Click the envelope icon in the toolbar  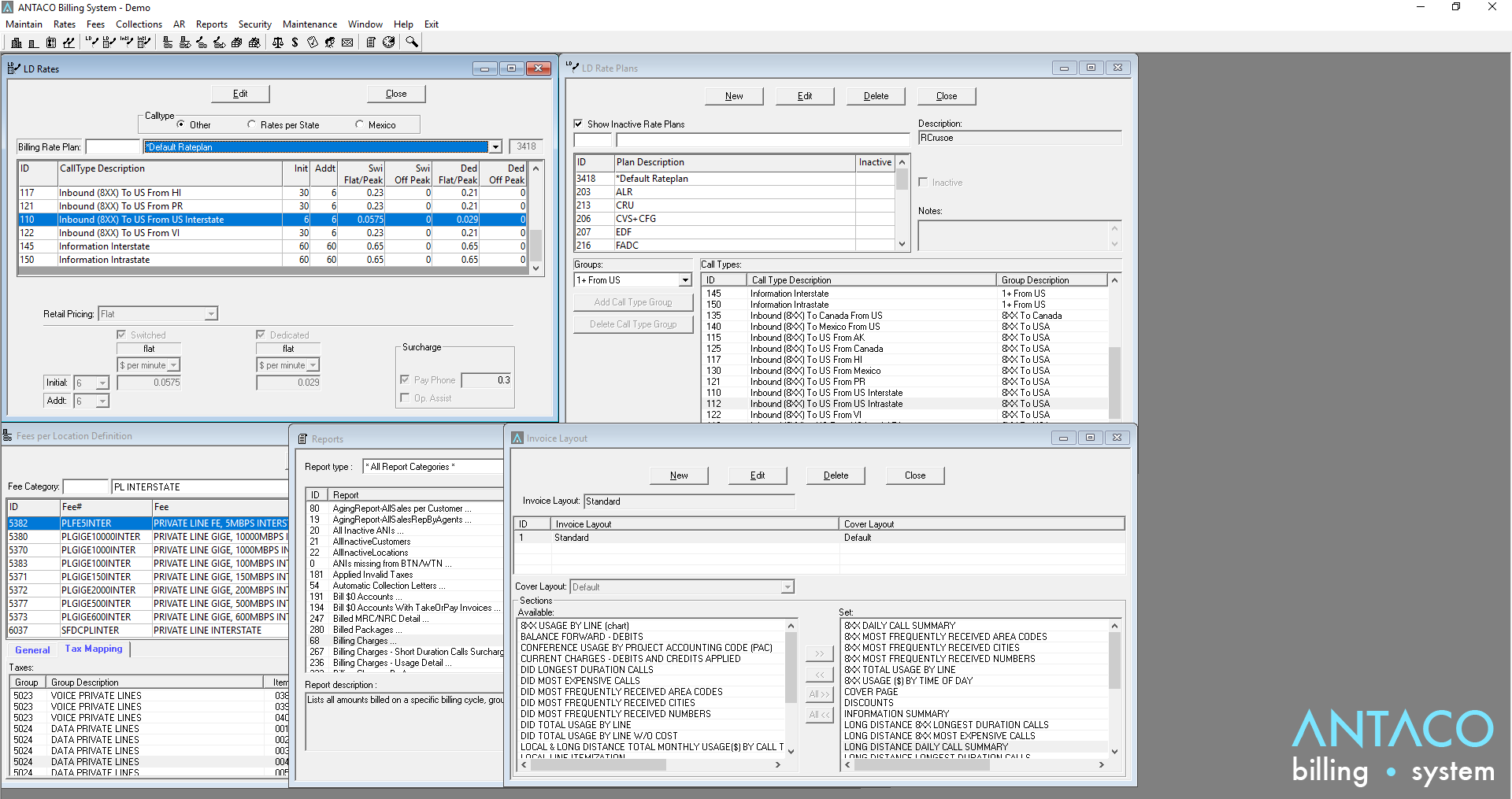[x=347, y=43]
